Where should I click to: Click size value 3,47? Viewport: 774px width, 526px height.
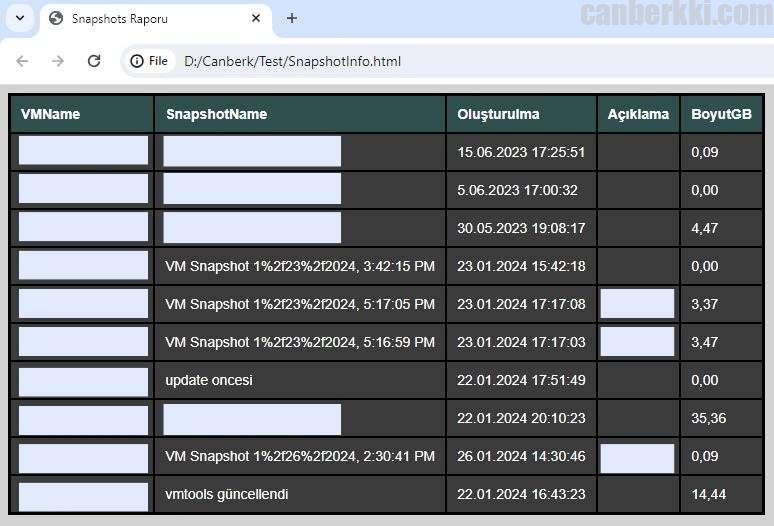coord(704,342)
